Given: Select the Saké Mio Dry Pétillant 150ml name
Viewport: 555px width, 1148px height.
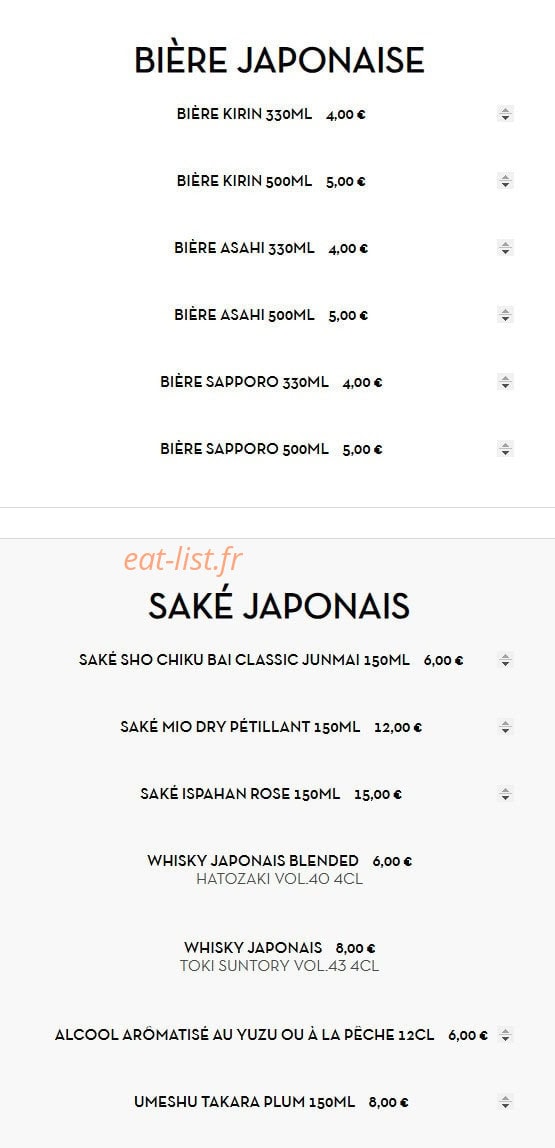Looking at the screenshot, I should (x=240, y=727).
